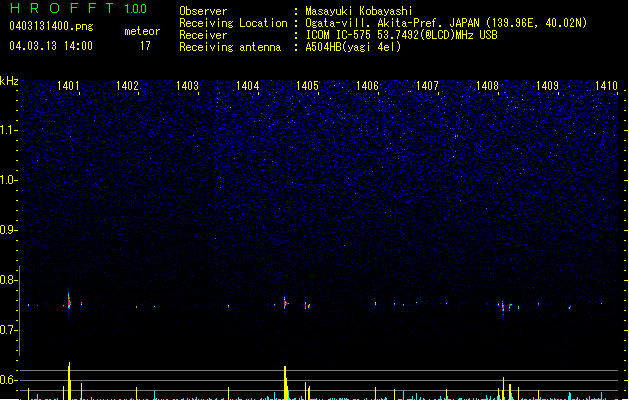Click the 1402 time marker

(128, 86)
